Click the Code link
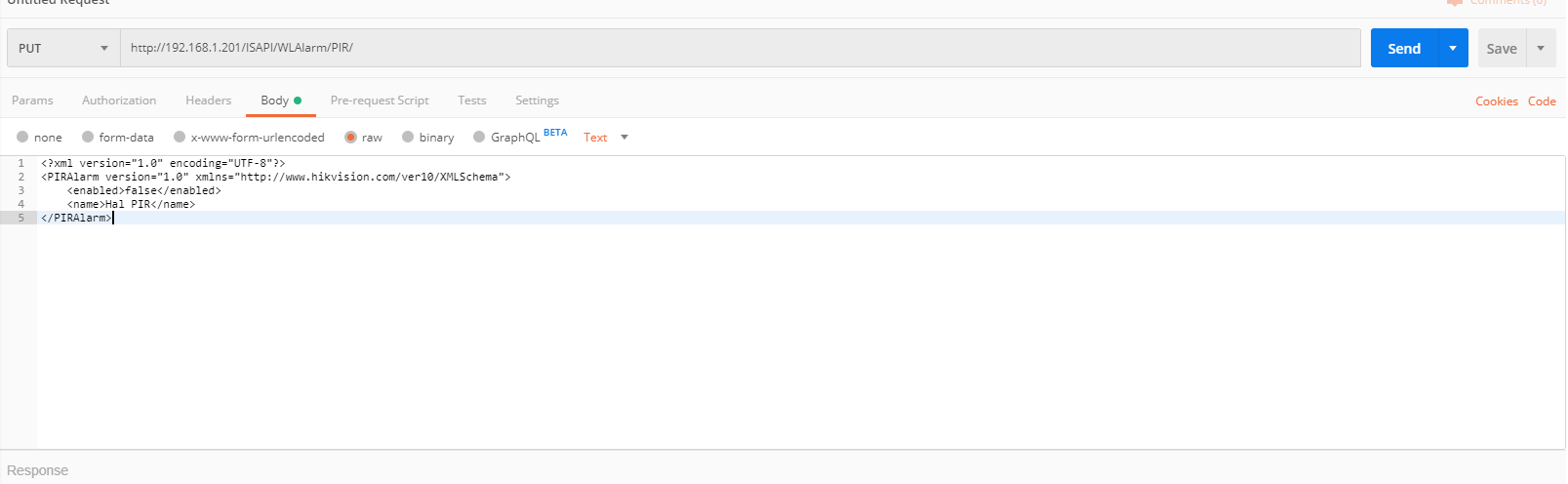 [x=1542, y=101]
